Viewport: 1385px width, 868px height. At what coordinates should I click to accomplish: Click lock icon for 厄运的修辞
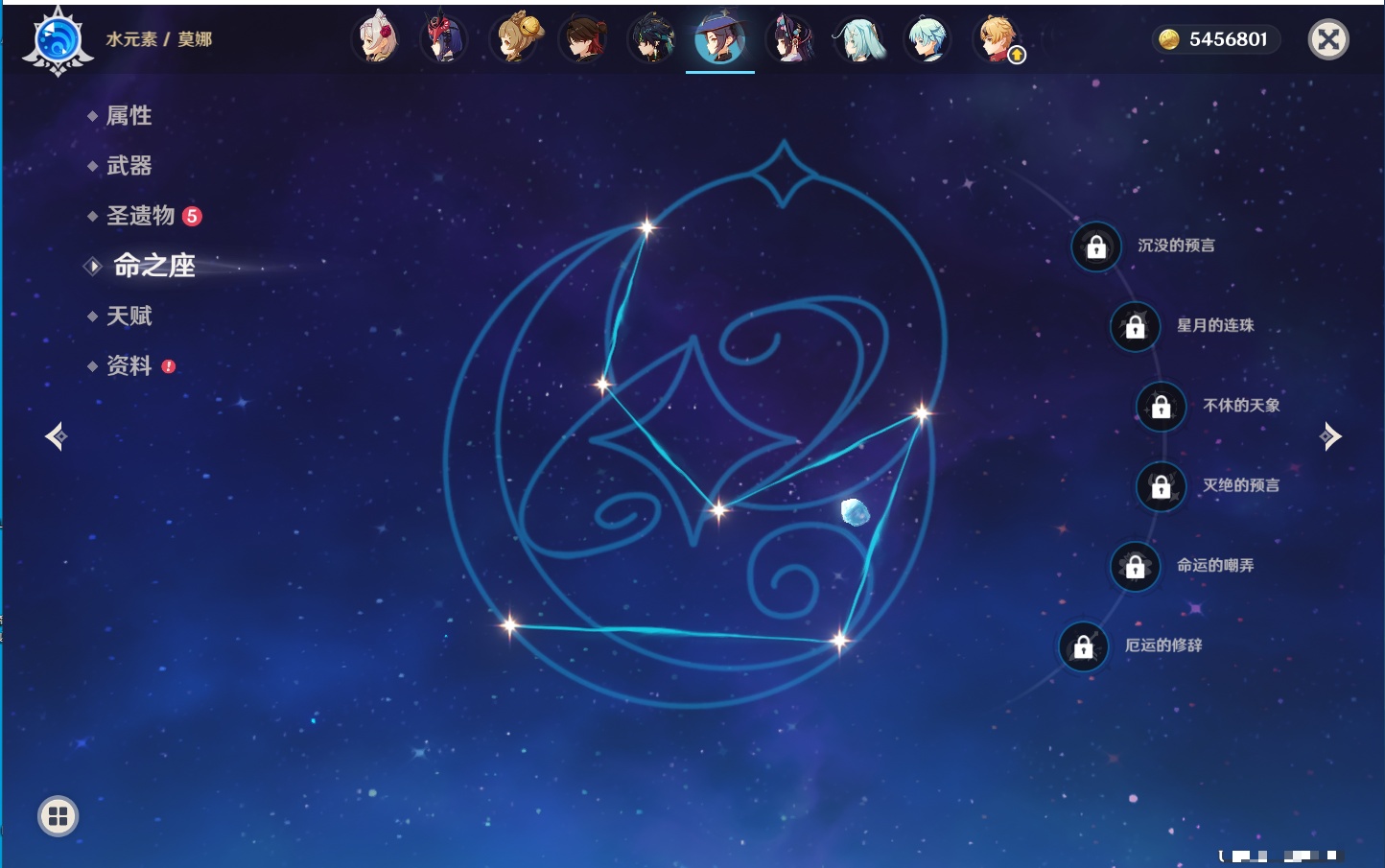pyautogui.click(x=1083, y=646)
